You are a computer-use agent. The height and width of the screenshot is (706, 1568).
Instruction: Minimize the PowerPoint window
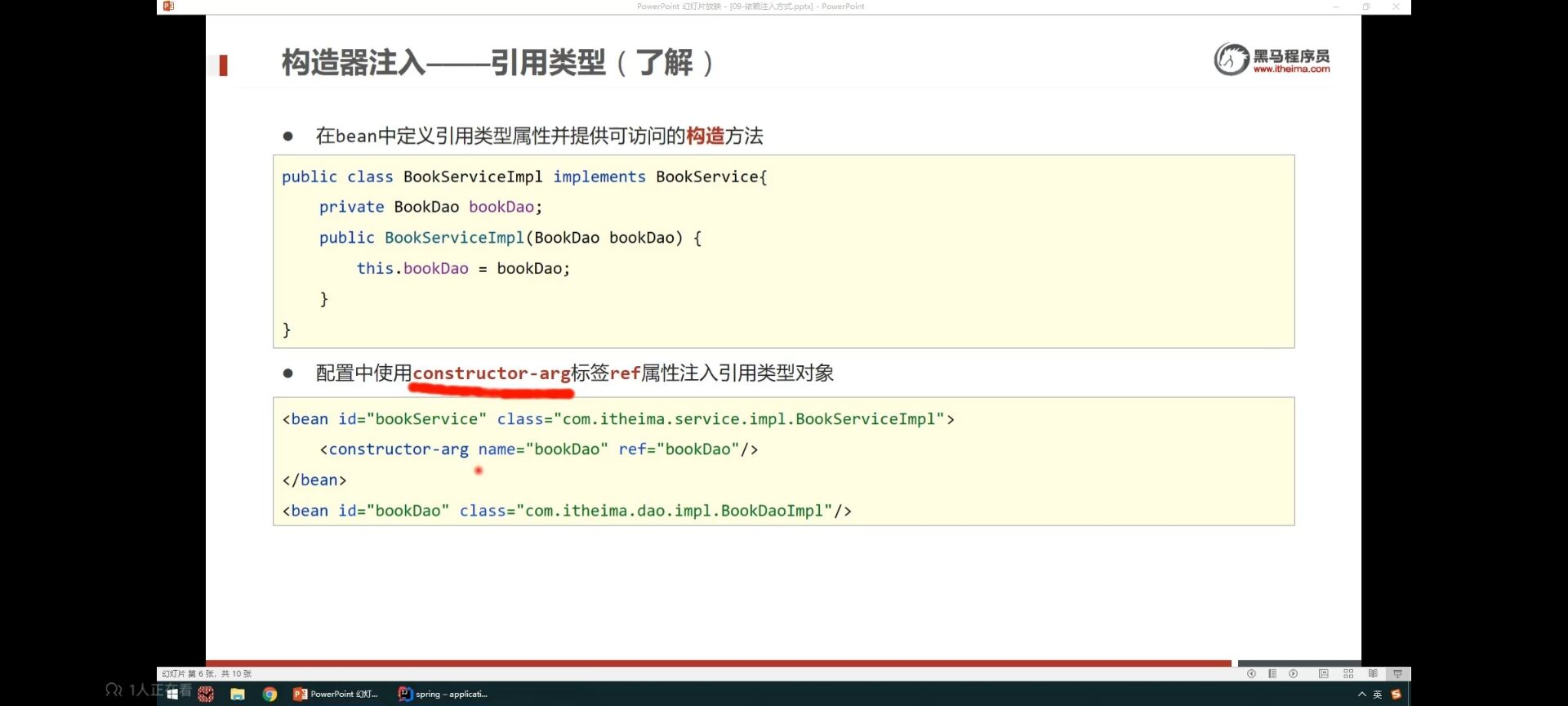(x=1336, y=7)
